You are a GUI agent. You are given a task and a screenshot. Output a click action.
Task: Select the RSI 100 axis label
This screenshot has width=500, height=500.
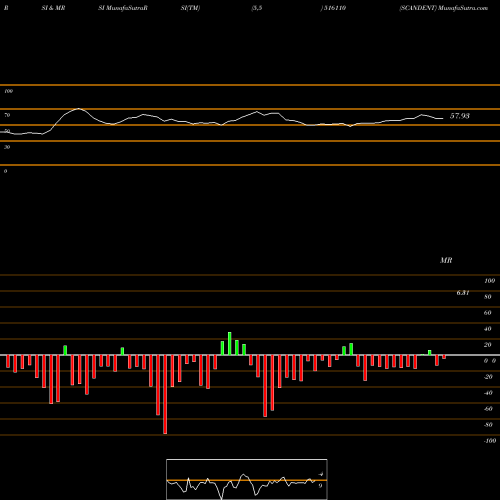[9, 91]
